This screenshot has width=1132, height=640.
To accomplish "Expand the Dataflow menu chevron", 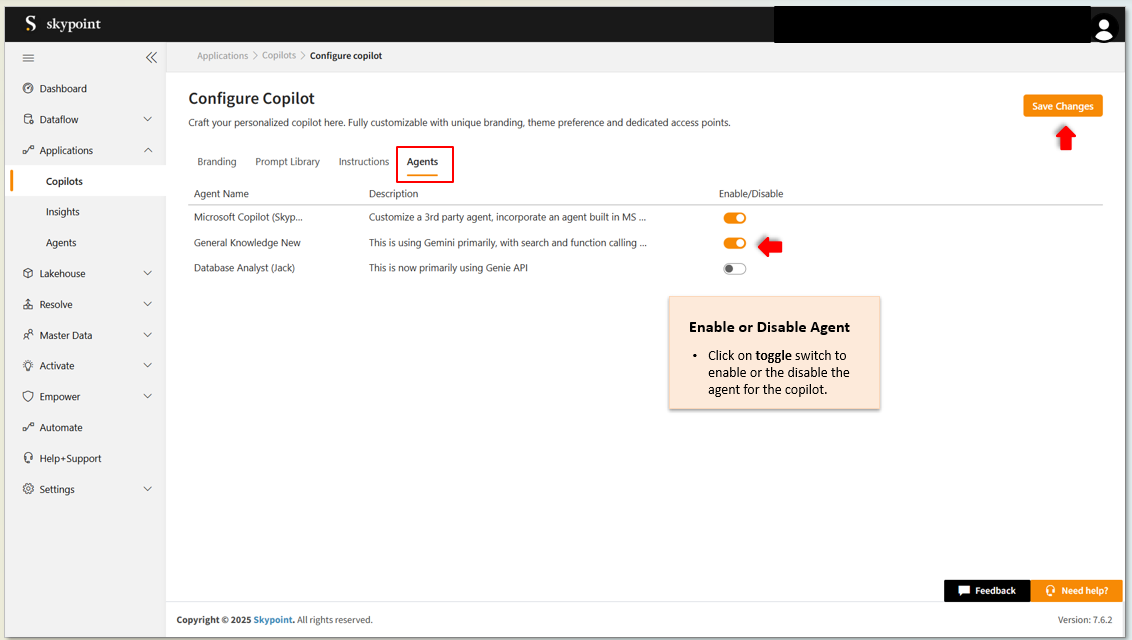I will pos(148,120).
